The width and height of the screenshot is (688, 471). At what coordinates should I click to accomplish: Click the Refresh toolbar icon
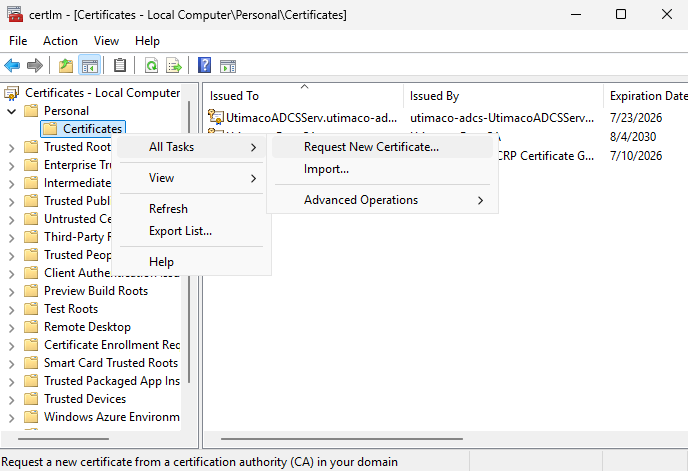[151, 66]
